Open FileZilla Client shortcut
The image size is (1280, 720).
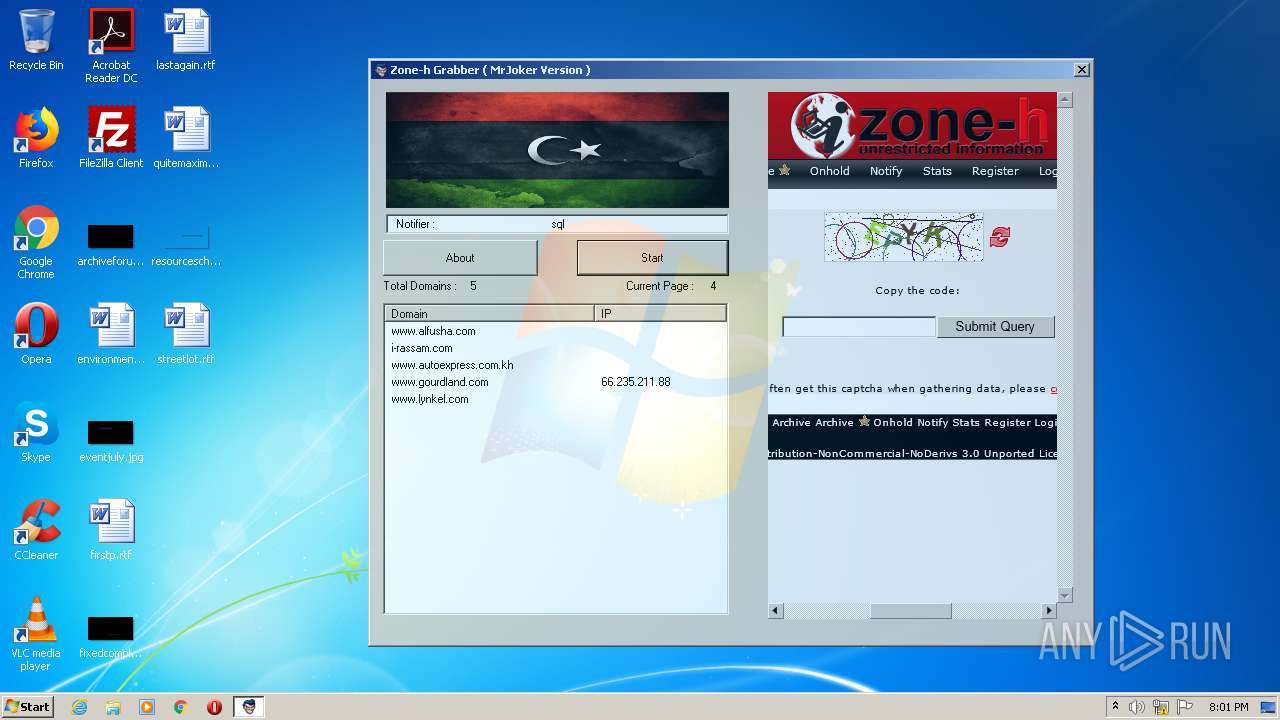[x=111, y=138]
